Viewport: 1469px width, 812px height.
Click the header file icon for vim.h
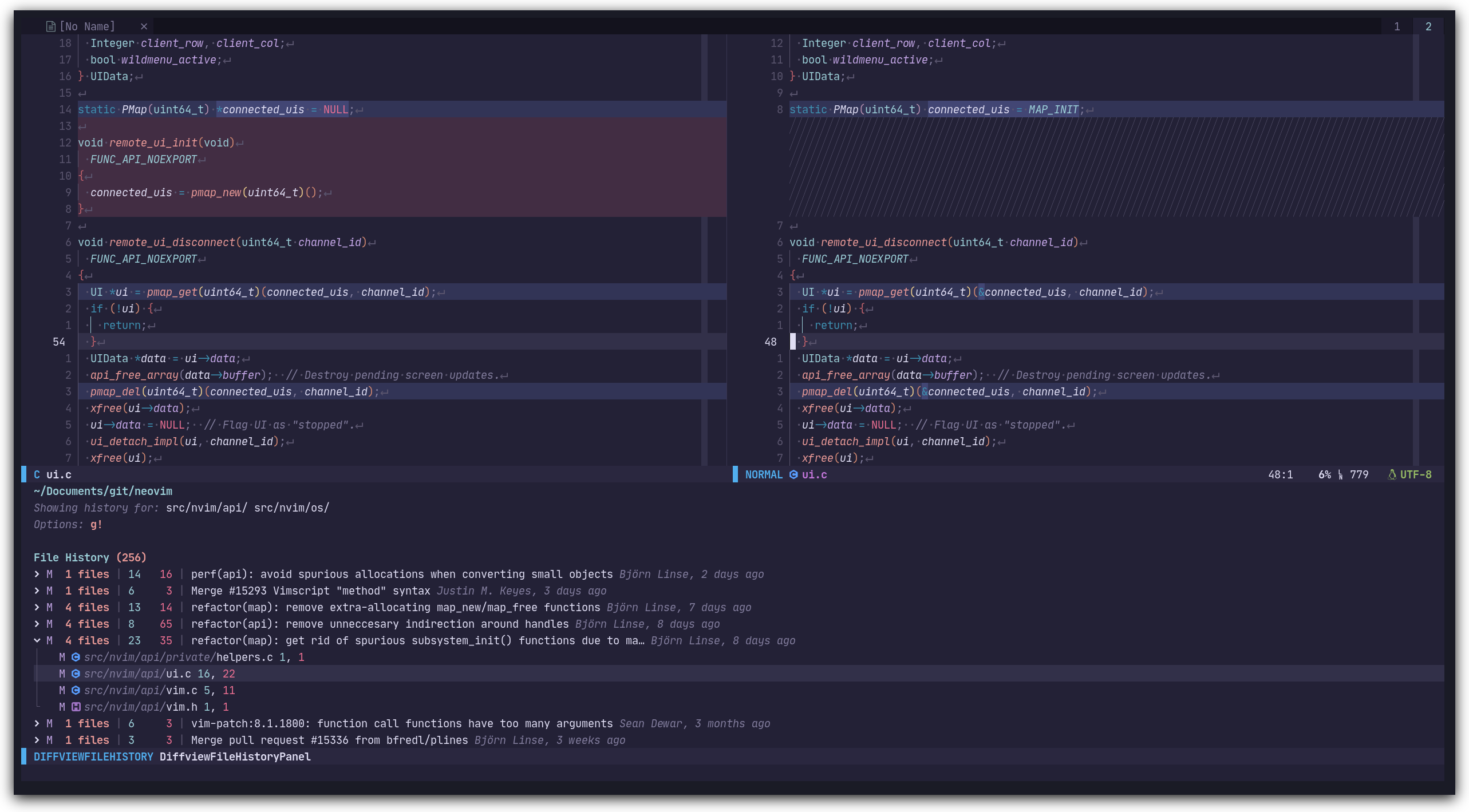(76, 707)
